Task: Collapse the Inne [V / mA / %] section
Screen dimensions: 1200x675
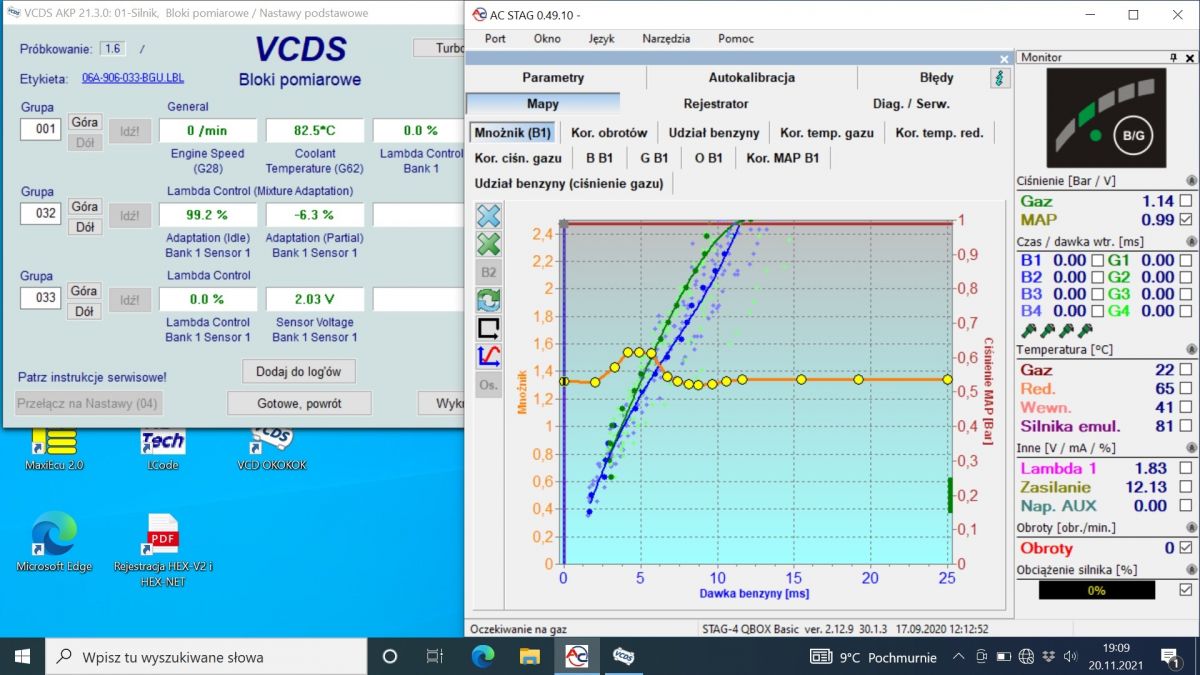Action: coord(1191,448)
